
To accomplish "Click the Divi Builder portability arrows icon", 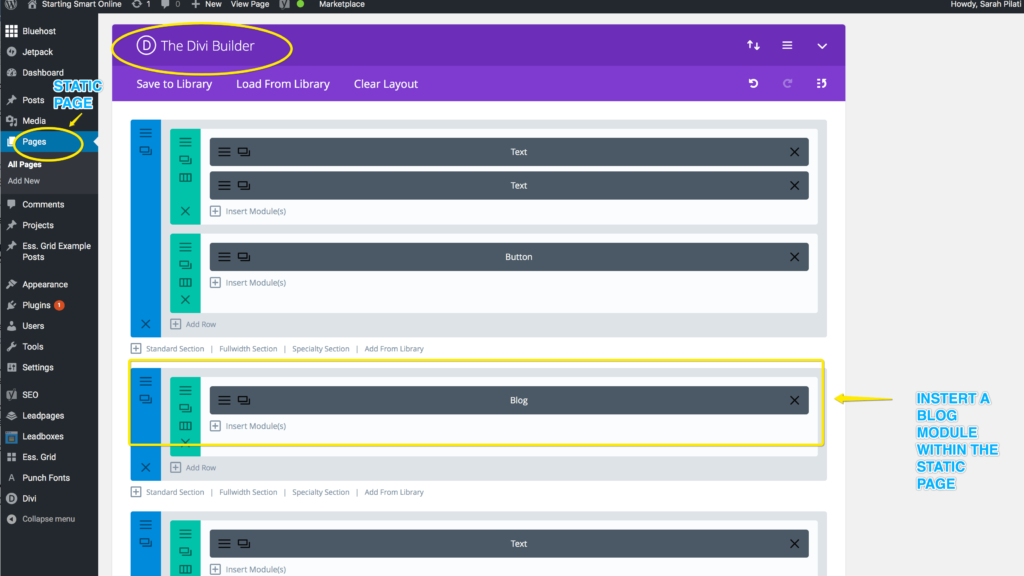I will pyautogui.click(x=753, y=46).
